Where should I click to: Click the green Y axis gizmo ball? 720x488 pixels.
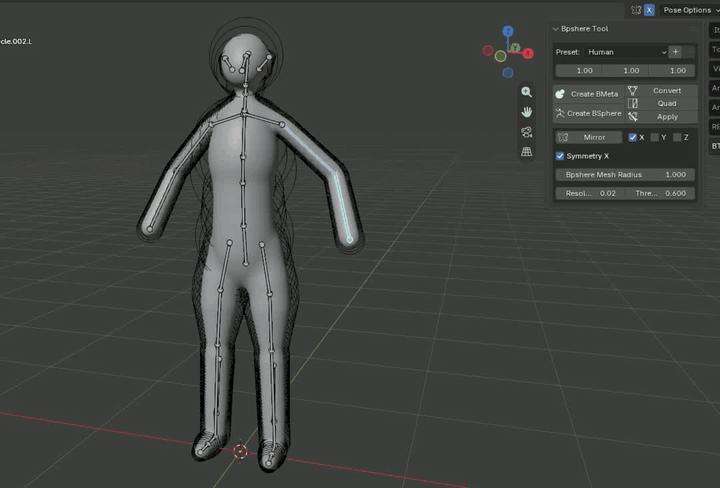(x=515, y=47)
